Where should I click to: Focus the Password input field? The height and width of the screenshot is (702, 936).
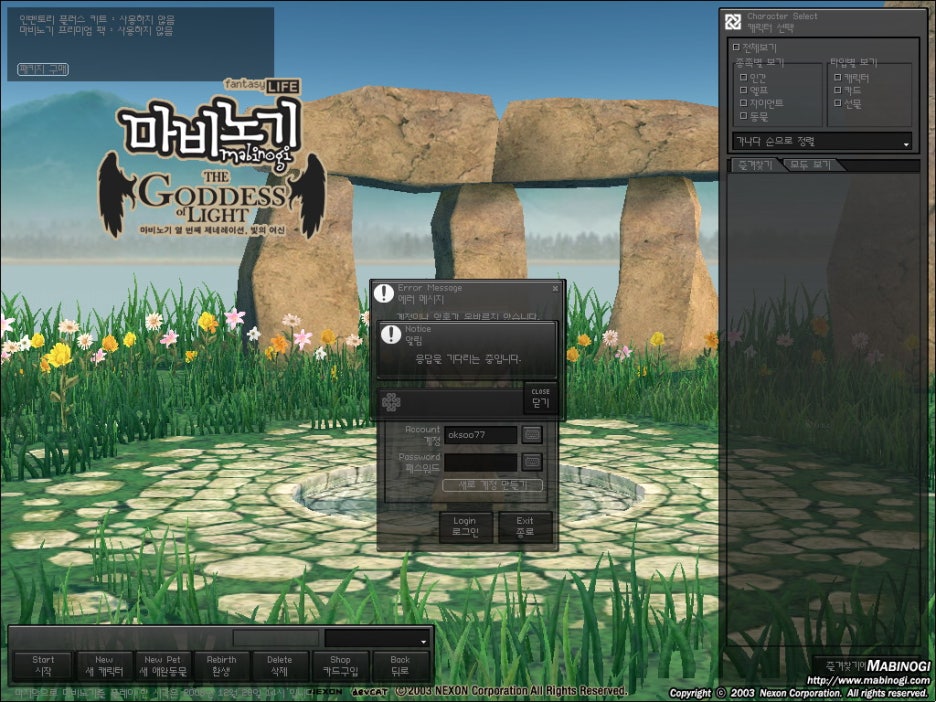point(481,461)
